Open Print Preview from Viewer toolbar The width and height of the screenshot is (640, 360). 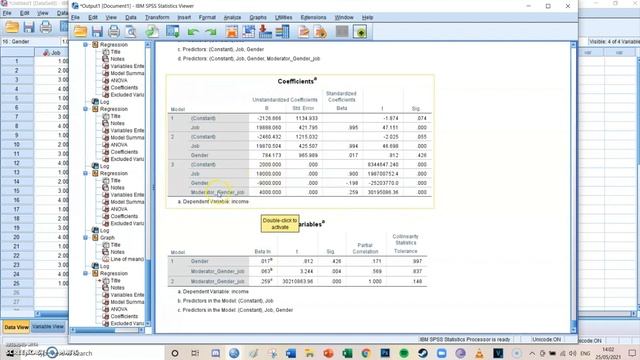(131, 31)
